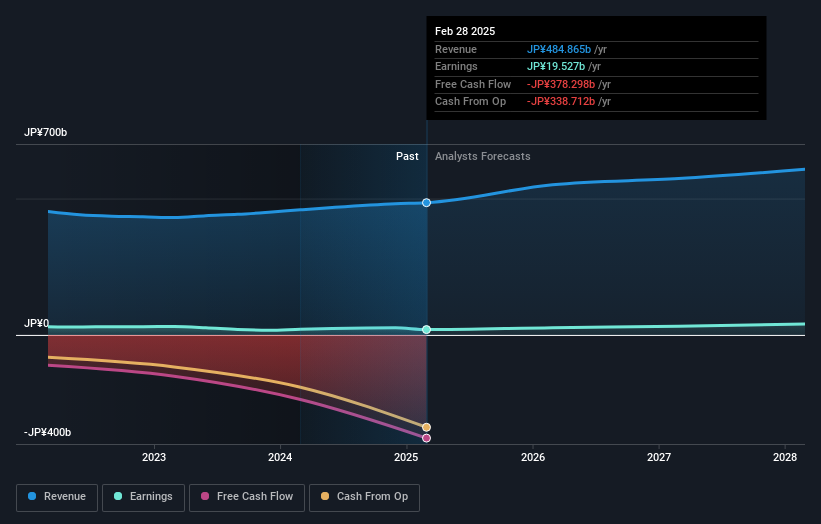The image size is (821, 524).
Task: Toggle the Earnings legend series
Action: [x=143, y=497]
